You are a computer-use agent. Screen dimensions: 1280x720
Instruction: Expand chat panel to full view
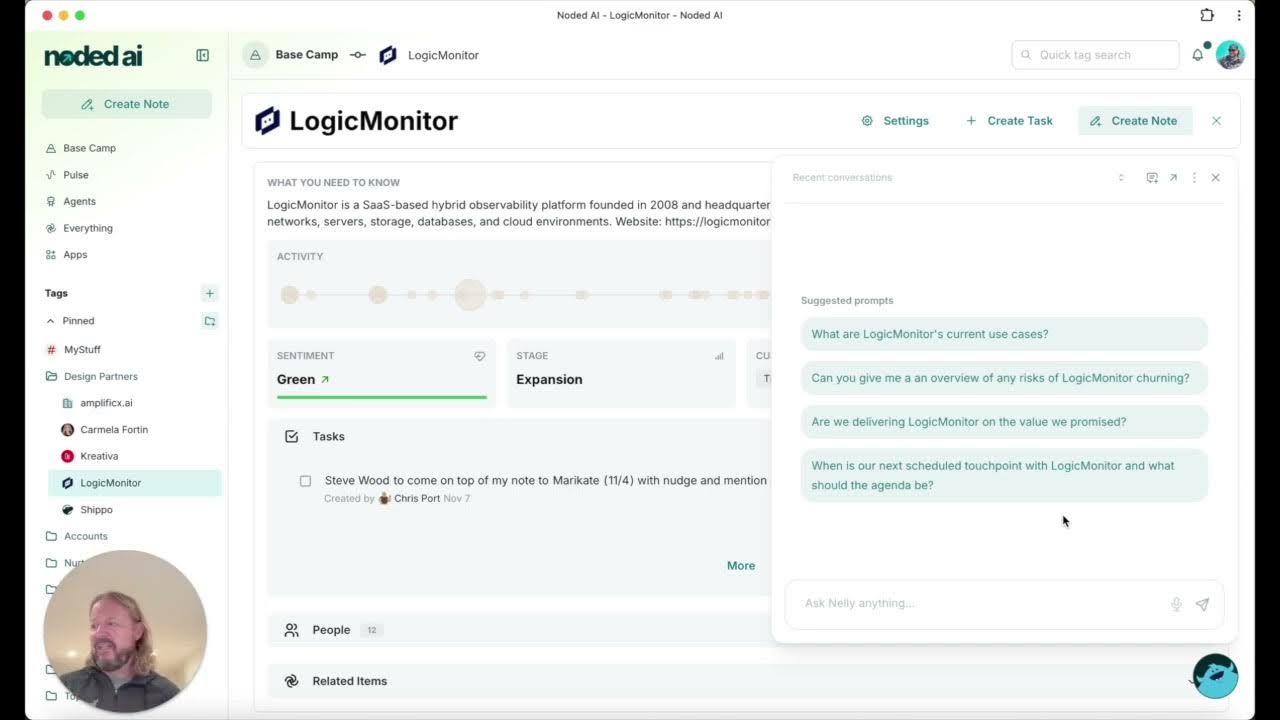point(1173,178)
